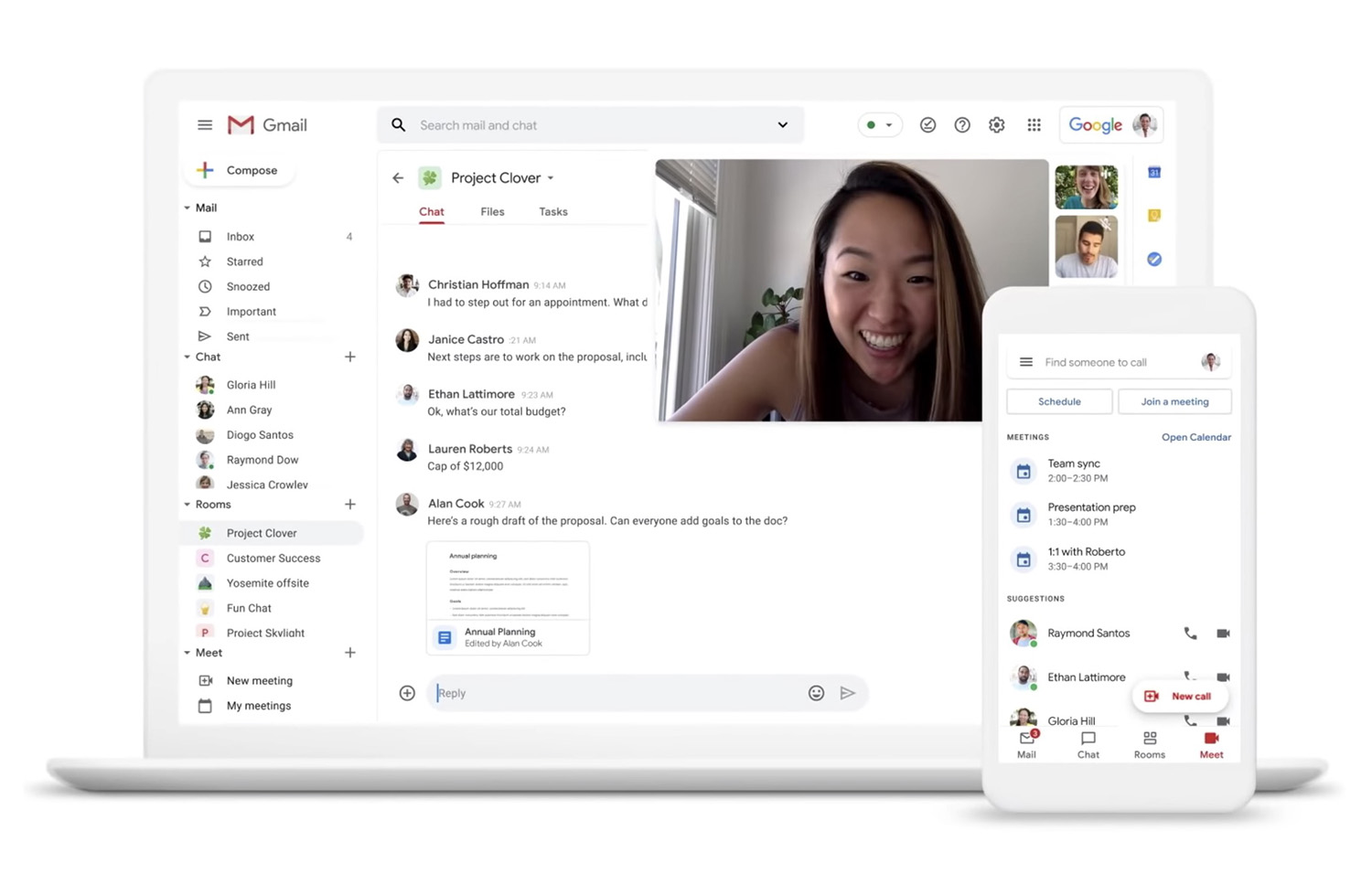Expand search options dropdown arrow
This screenshot has width=1372, height=874.
(782, 125)
